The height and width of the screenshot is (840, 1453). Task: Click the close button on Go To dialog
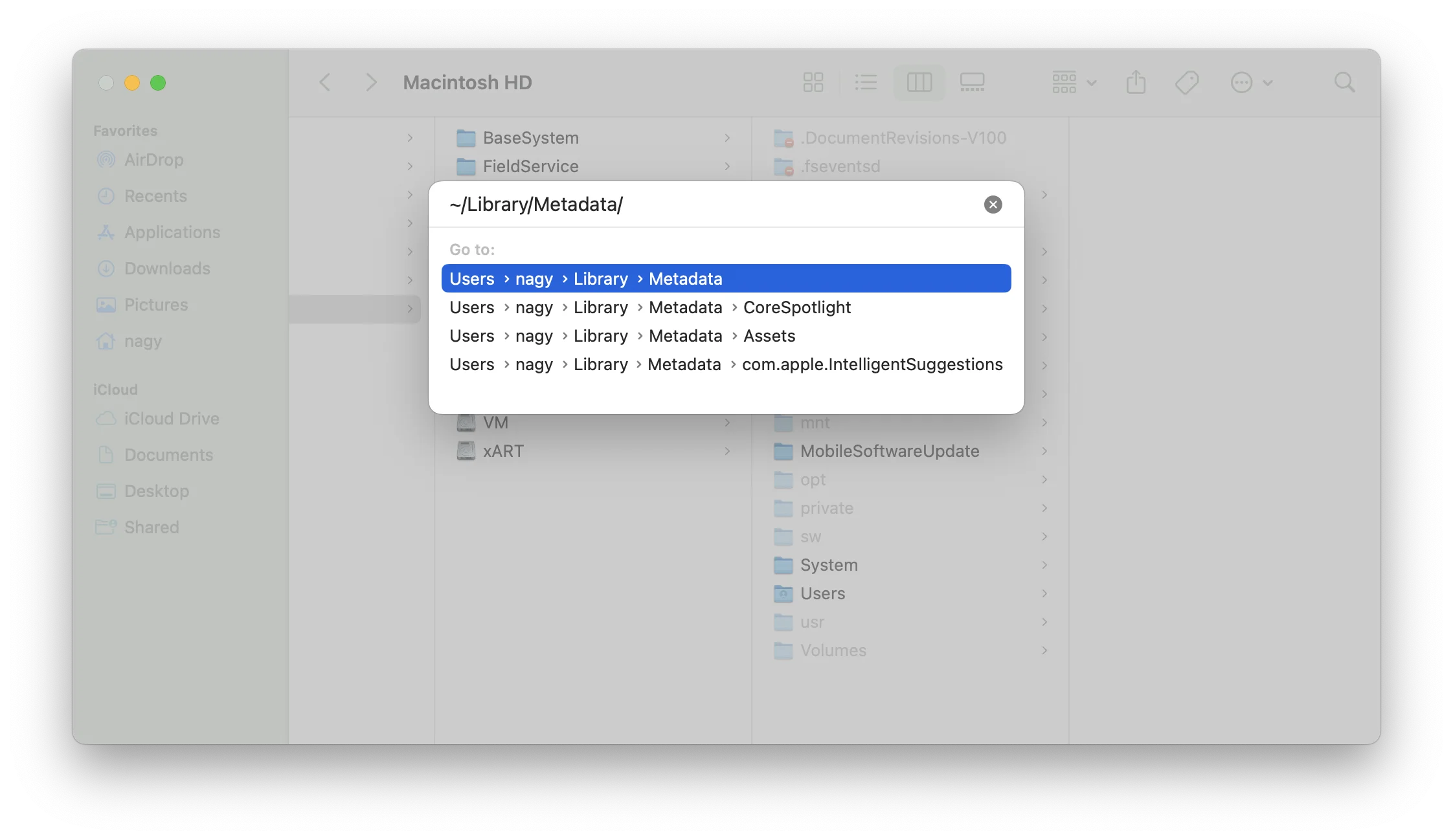pos(993,205)
